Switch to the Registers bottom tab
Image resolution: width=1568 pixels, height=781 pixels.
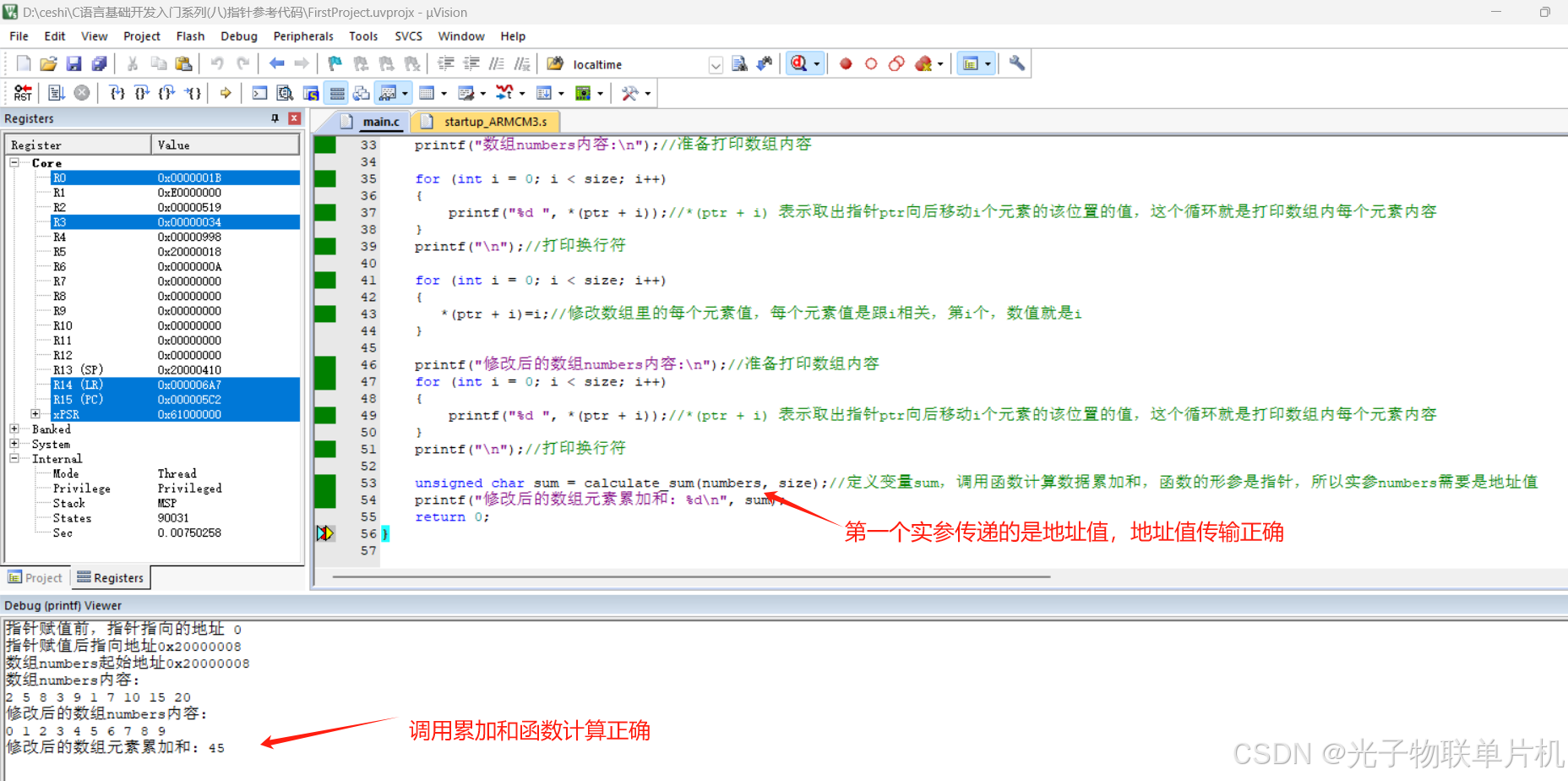click(111, 578)
